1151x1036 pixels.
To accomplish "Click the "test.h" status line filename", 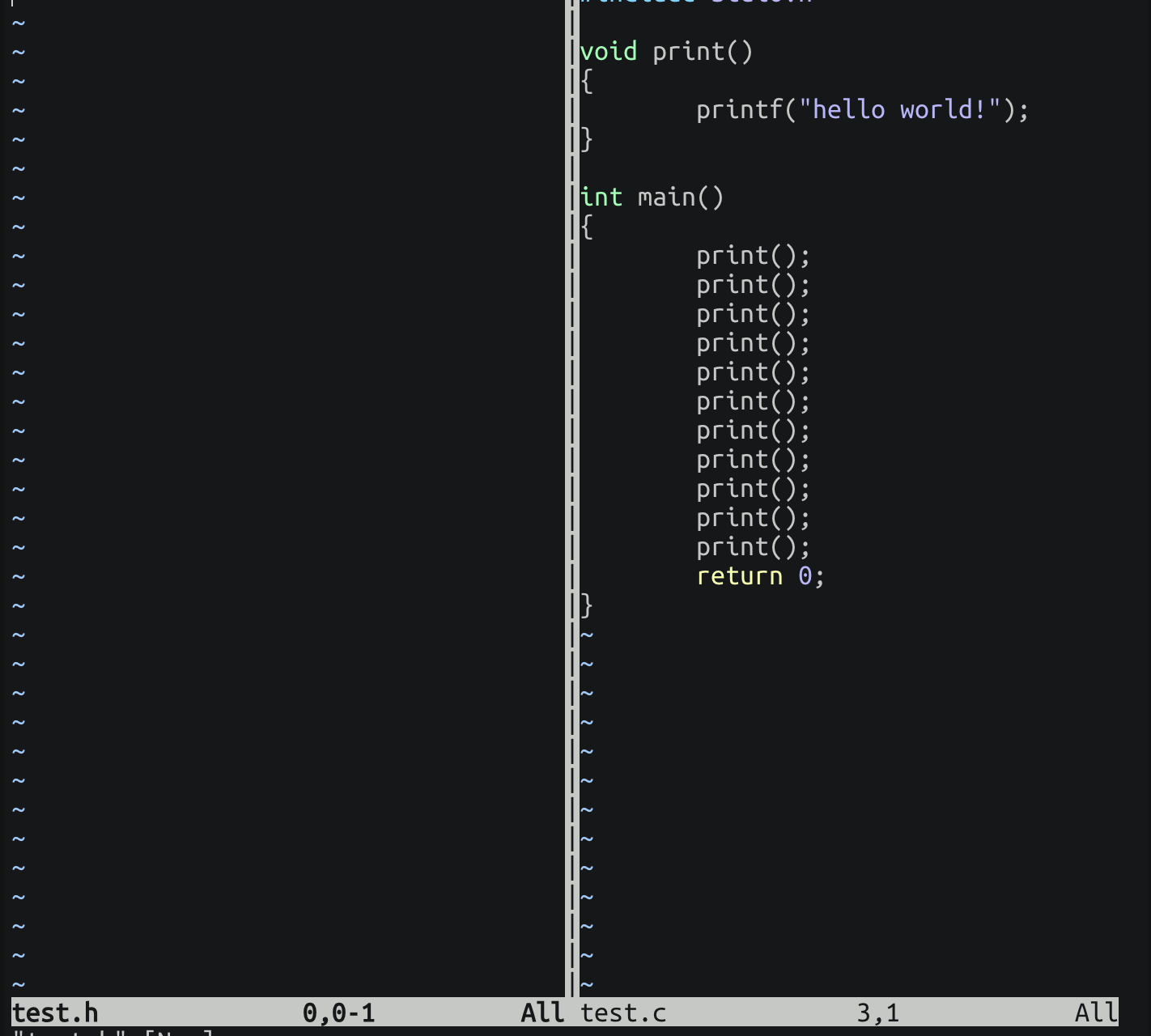I will [x=55, y=1013].
